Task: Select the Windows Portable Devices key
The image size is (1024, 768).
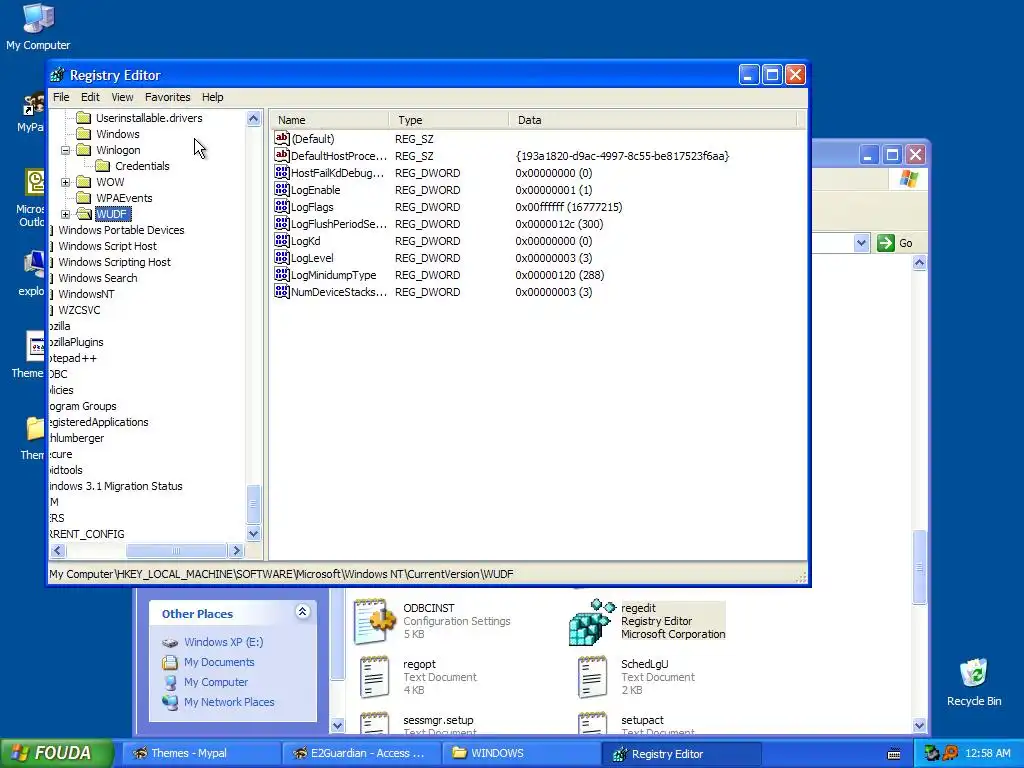Action: click(x=121, y=230)
